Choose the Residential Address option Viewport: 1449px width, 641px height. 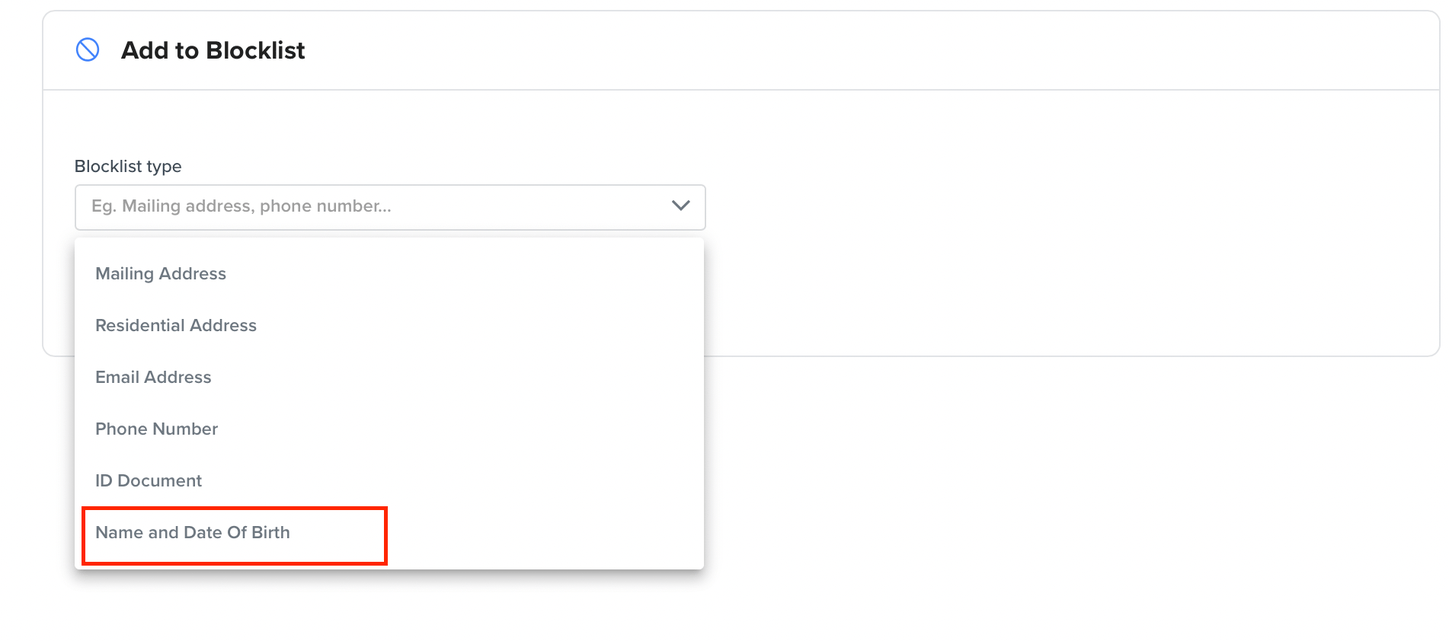pyautogui.click(x=389, y=326)
